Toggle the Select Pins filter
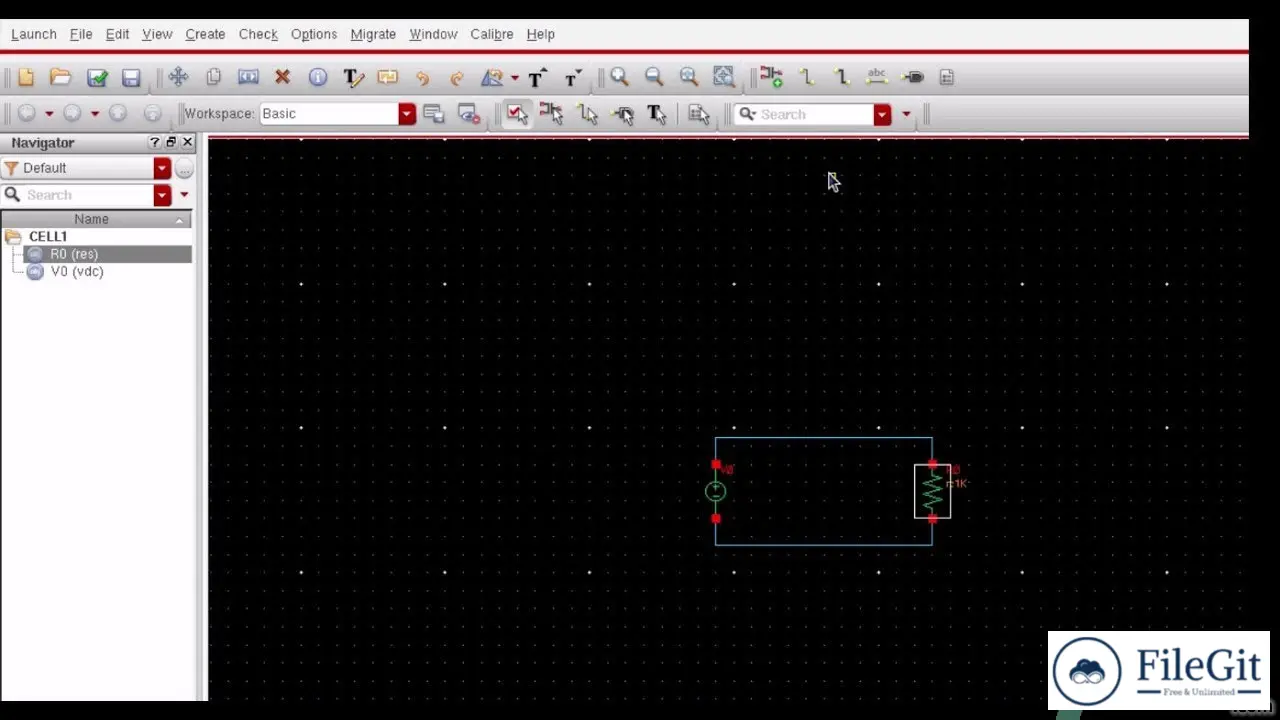1280x720 pixels. click(622, 114)
